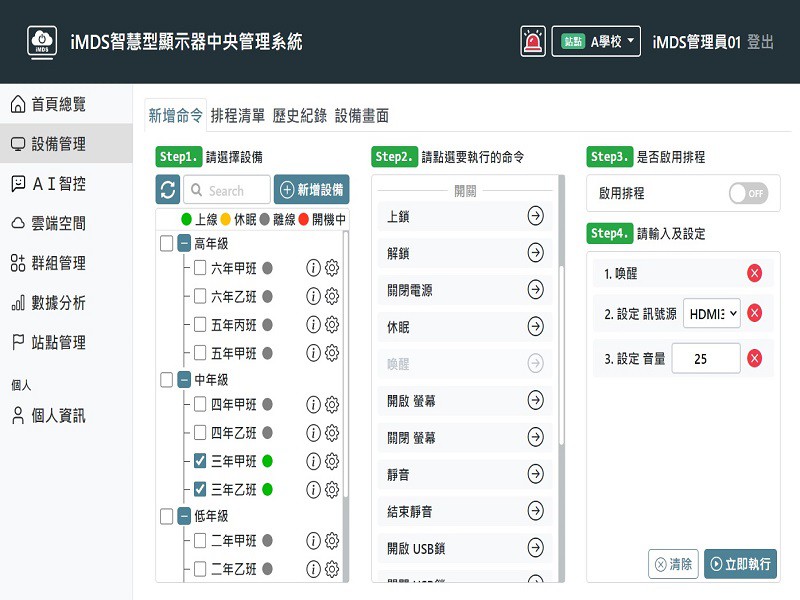
Task: Click the 新增設備 button
Action: click(x=311, y=190)
